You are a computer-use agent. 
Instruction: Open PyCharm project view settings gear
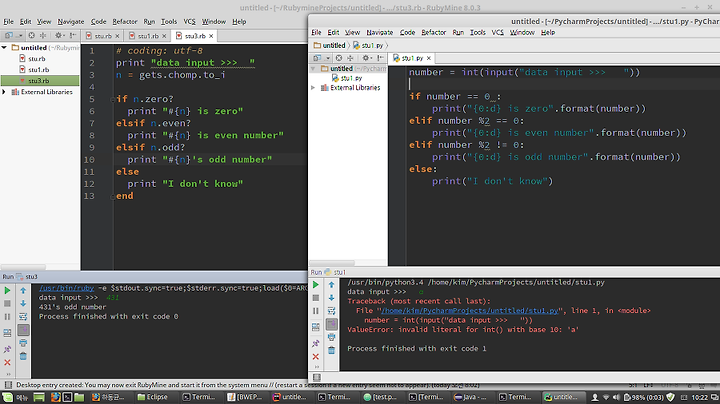366,58
